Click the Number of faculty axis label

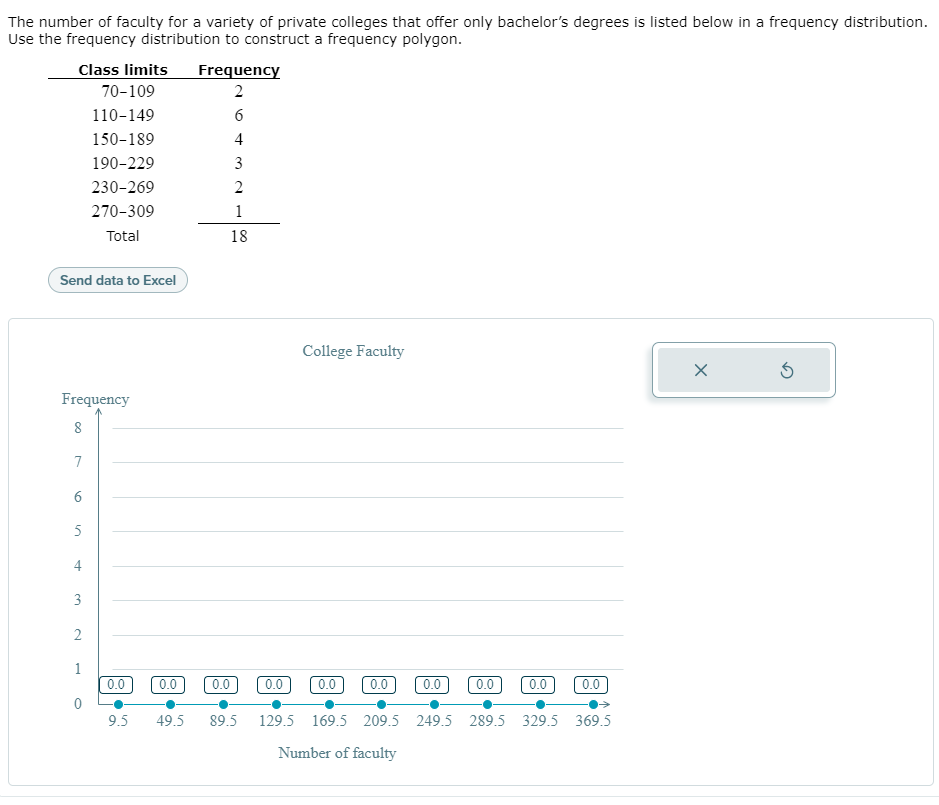click(338, 753)
